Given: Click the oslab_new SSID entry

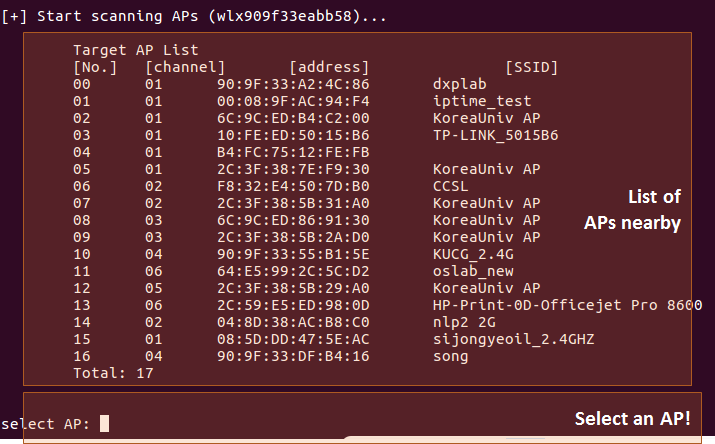Looking at the screenshot, I should 472,271.
